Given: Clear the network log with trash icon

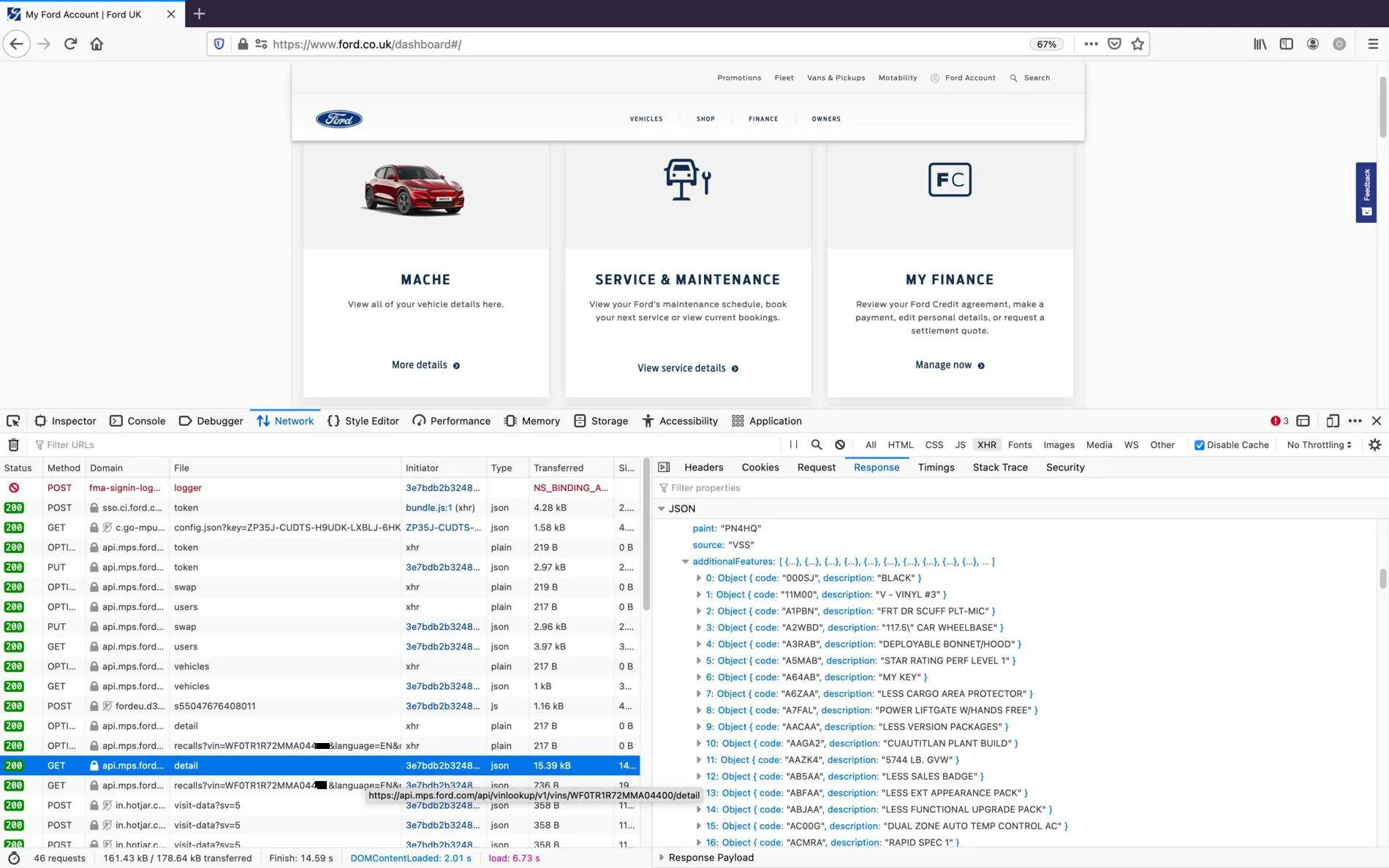Looking at the screenshot, I should tap(13, 444).
